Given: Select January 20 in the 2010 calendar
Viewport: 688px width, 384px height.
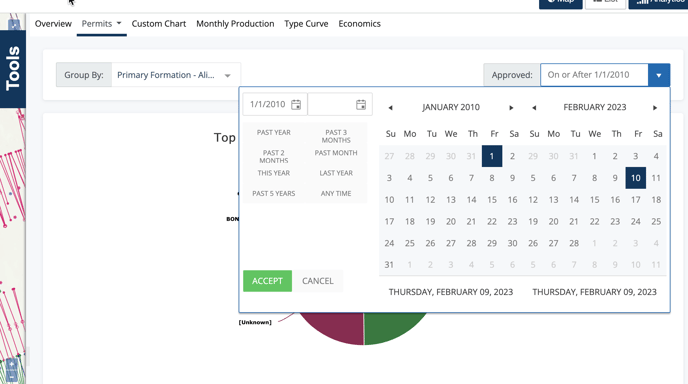Looking at the screenshot, I should pyautogui.click(x=451, y=222).
